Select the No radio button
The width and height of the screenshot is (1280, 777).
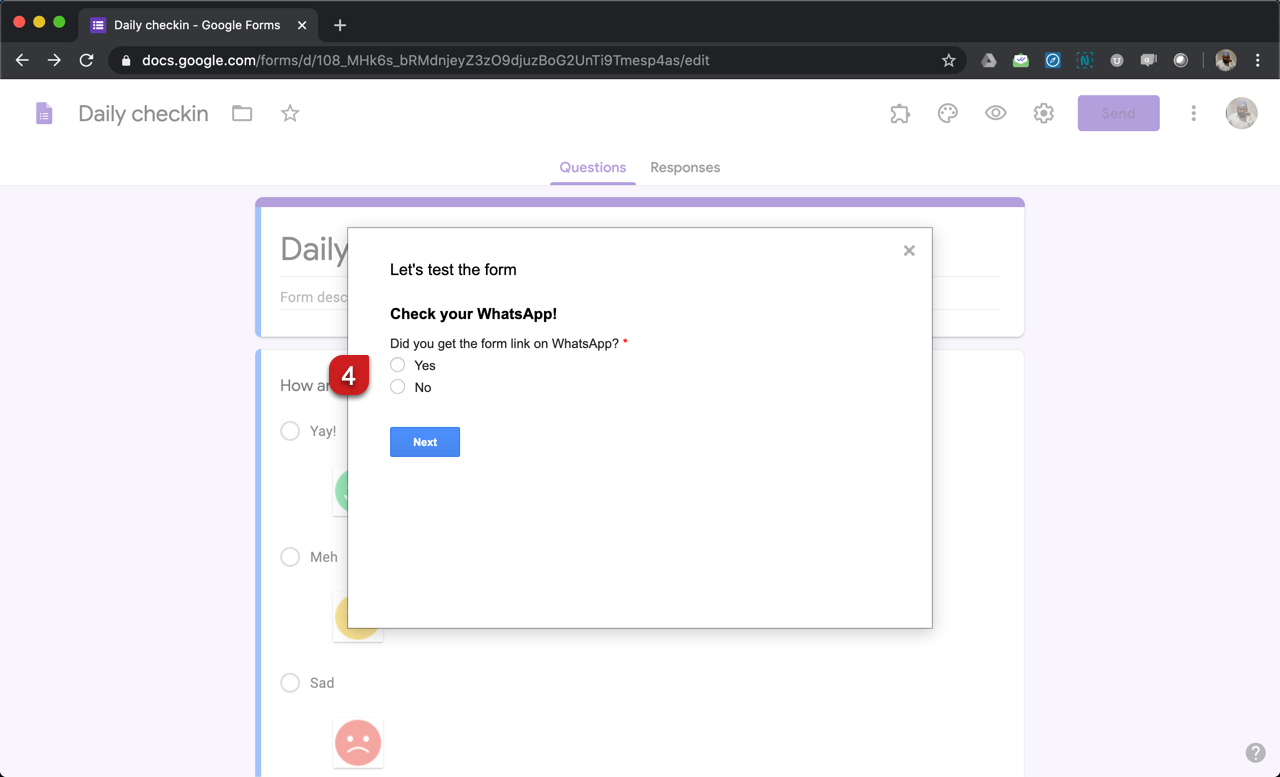(398, 387)
